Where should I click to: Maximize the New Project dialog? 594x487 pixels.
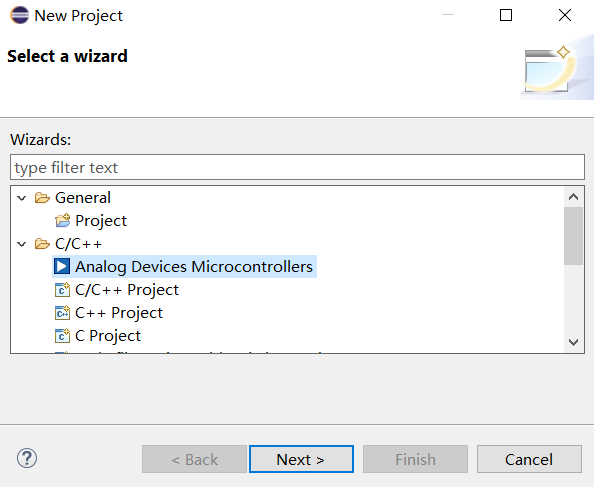pos(506,15)
